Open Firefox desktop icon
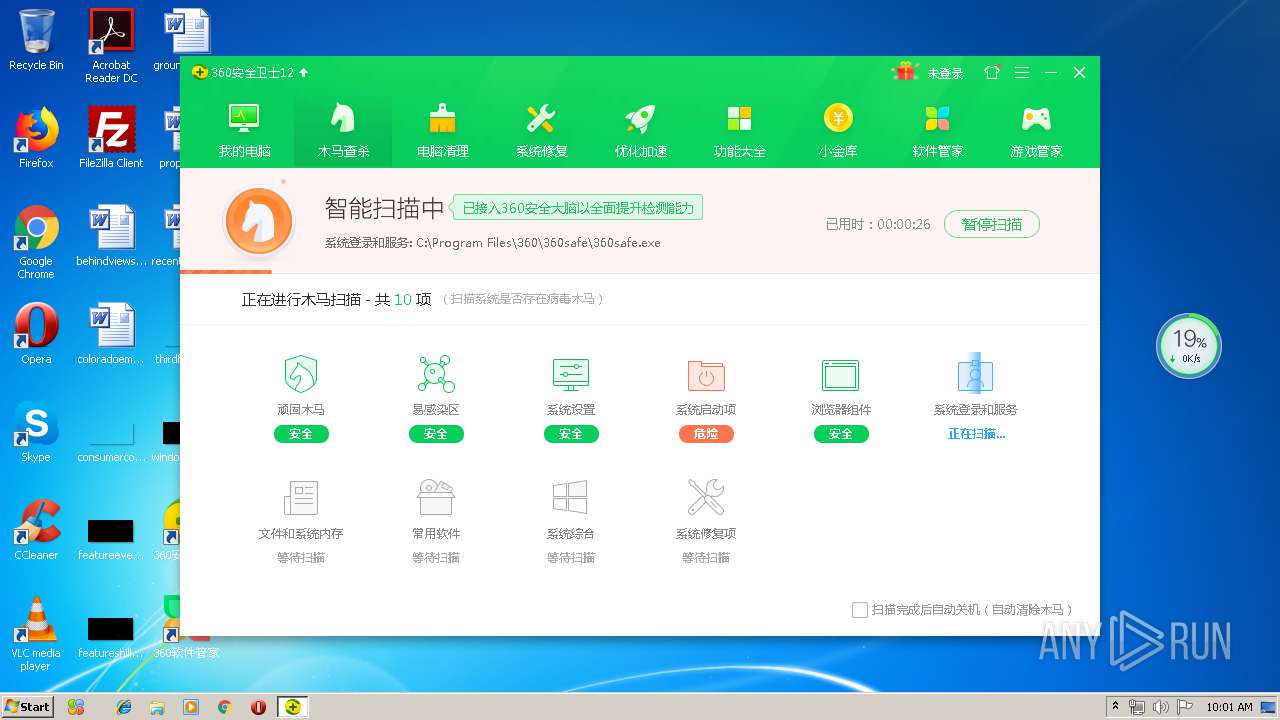The width and height of the screenshot is (1280, 720). coord(36,138)
